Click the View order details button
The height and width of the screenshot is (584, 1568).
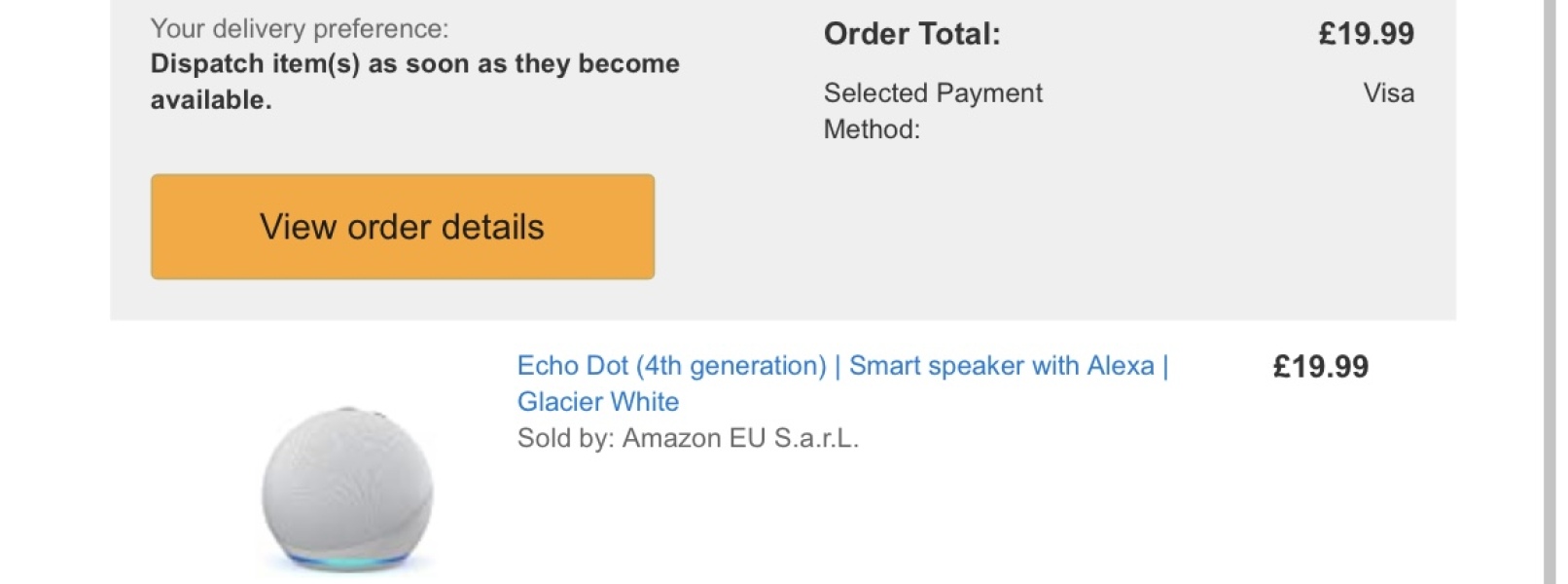402,227
